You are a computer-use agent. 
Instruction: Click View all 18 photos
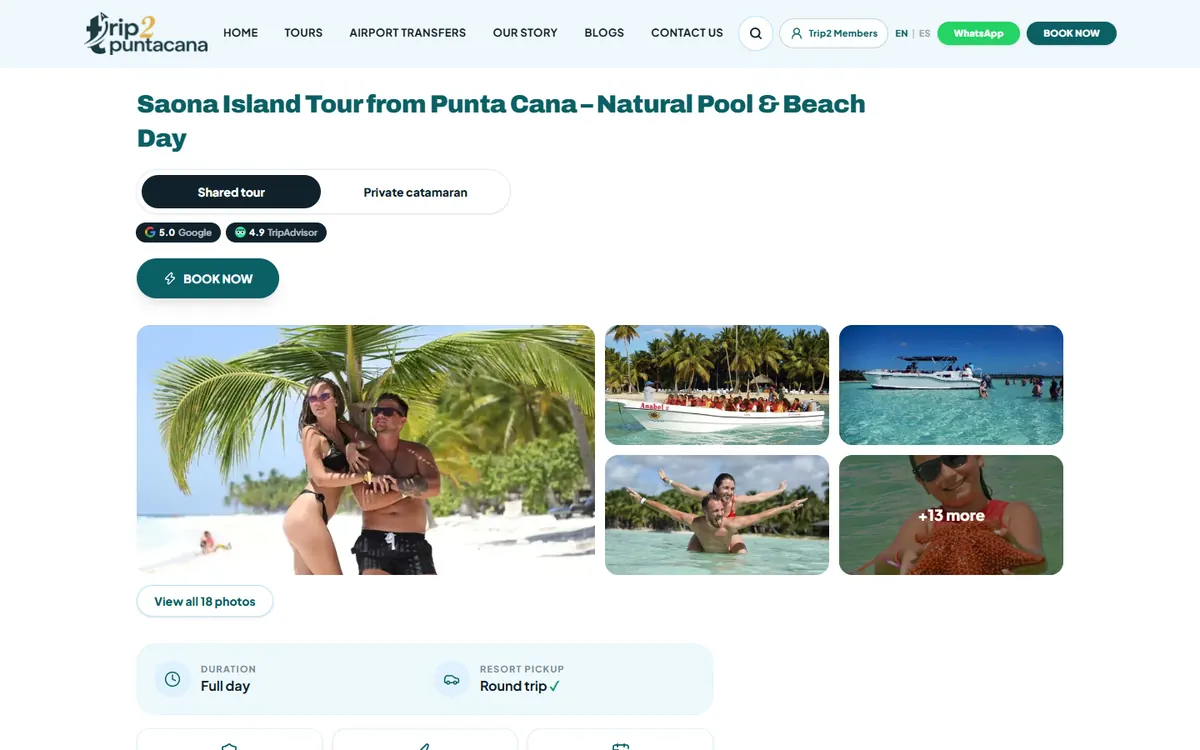(205, 601)
